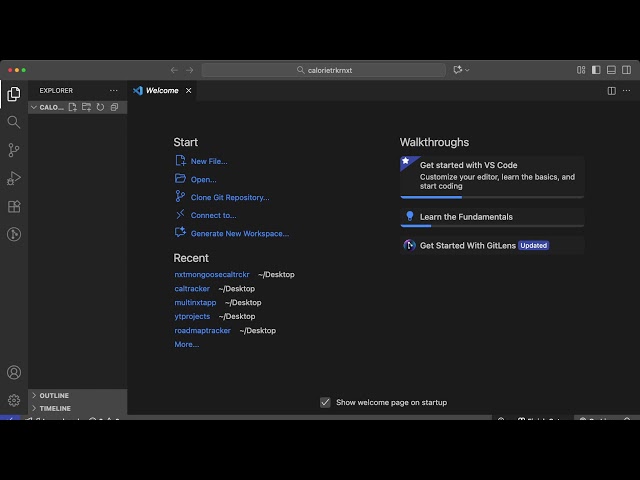Refresh the Explorer file tree
This screenshot has height=480, width=640.
[100, 107]
